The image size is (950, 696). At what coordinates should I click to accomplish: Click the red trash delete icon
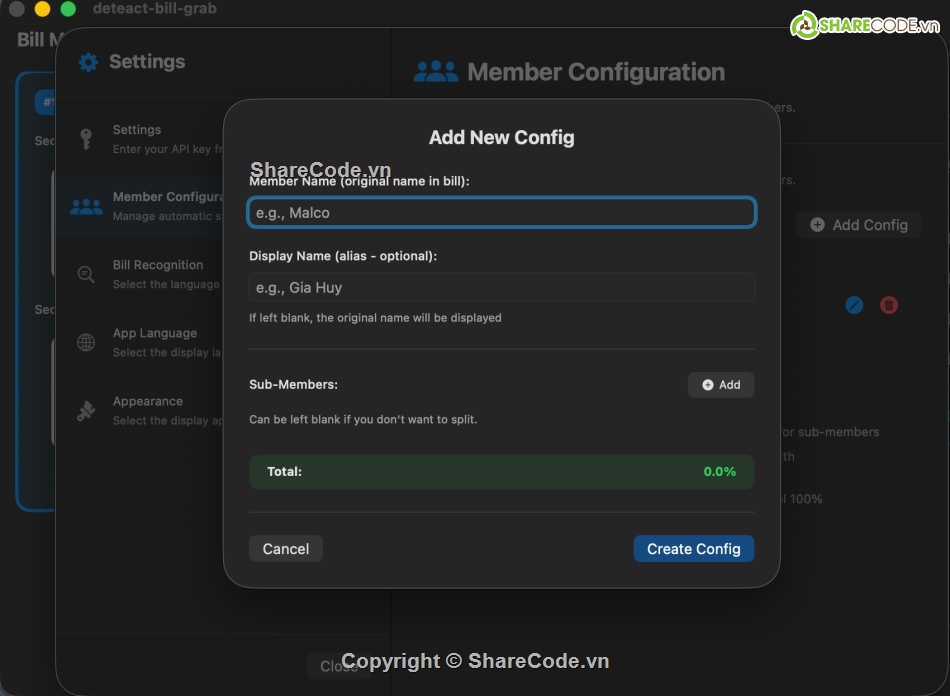point(888,305)
